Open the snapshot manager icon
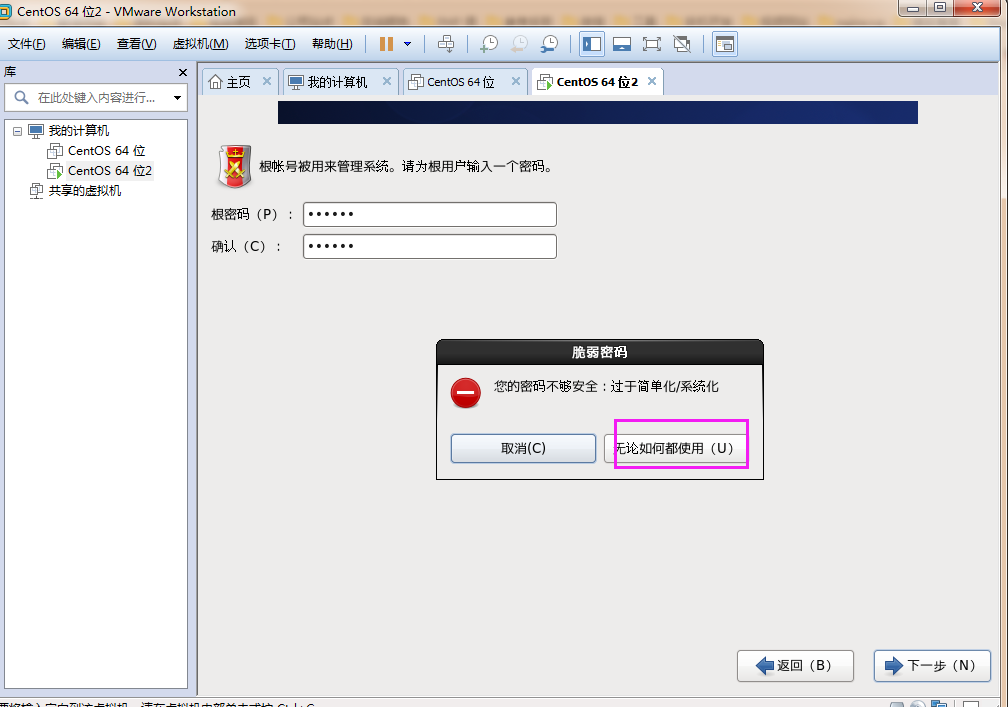Viewport: 1008px width, 707px height. (550, 44)
